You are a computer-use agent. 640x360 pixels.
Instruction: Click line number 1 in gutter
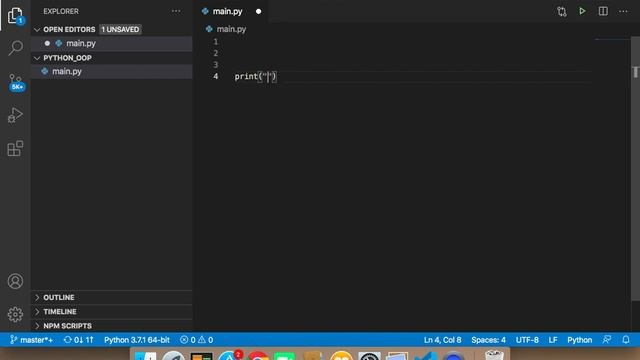click(x=216, y=42)
